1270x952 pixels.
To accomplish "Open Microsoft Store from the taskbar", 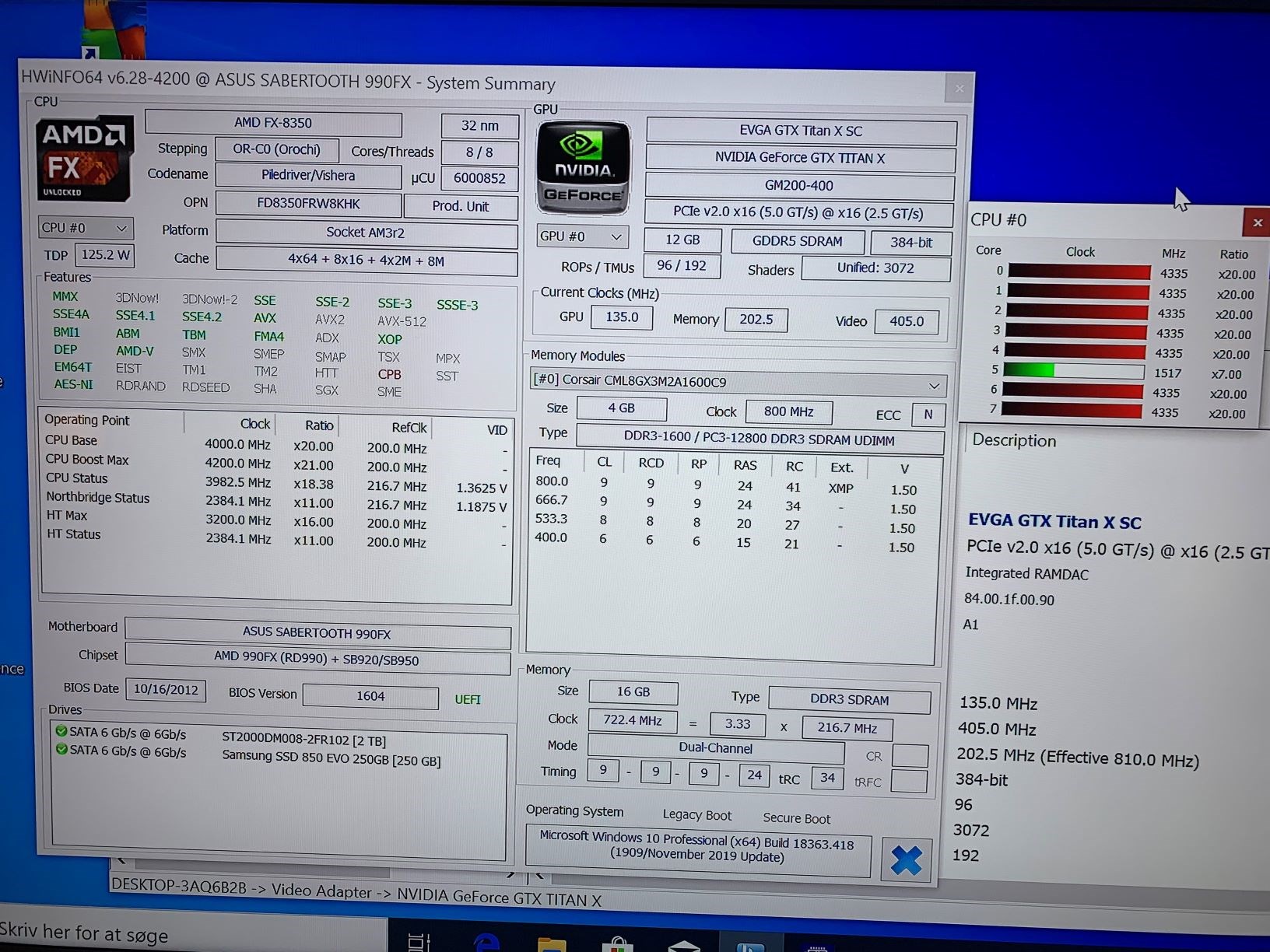I will (x=617, y=944).
